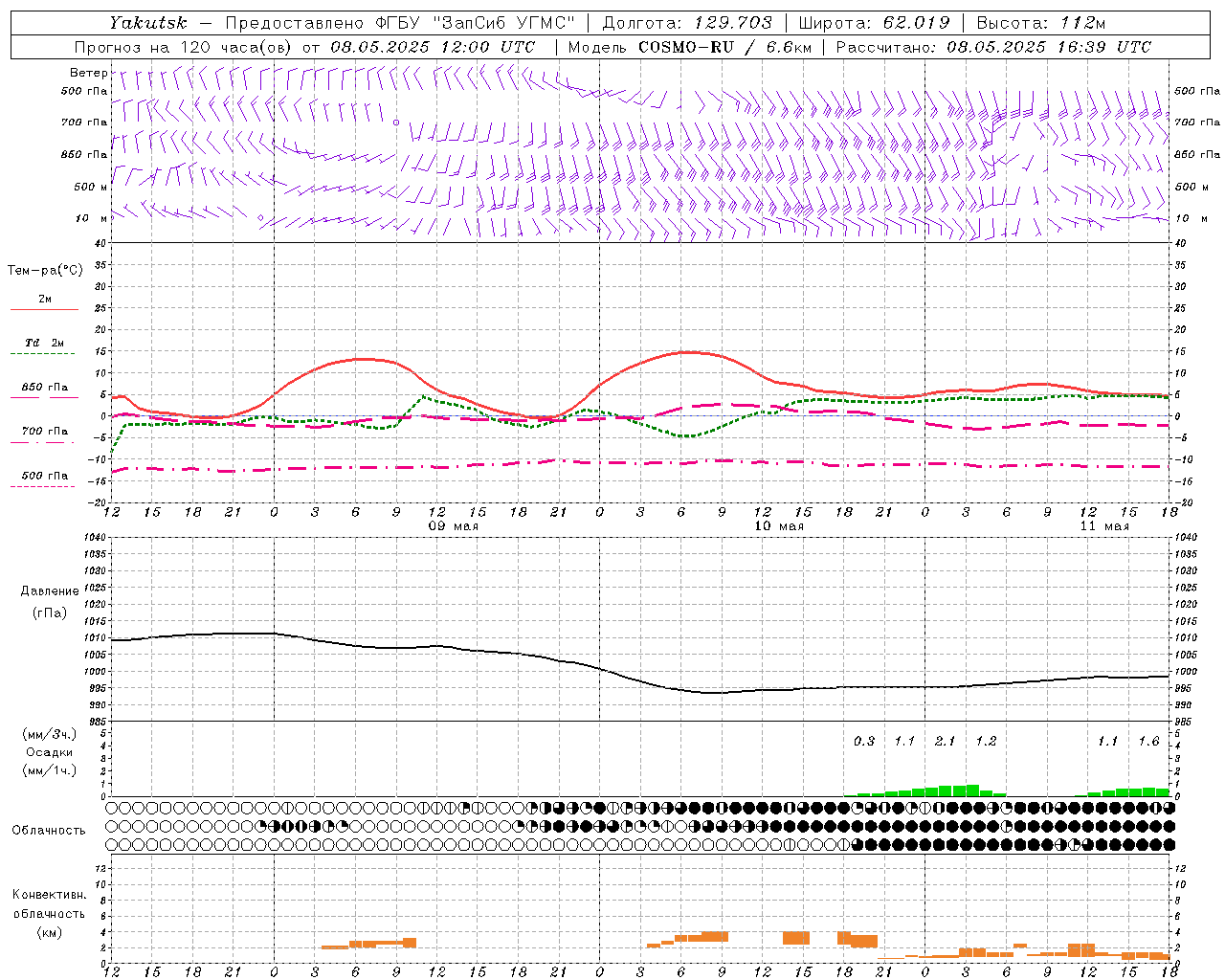Image resolution: width=1225 pixels, height=980 pixels.
Task: Click the model name COSMO-RU / 6.6км
Action: click(x=724, y=47)
